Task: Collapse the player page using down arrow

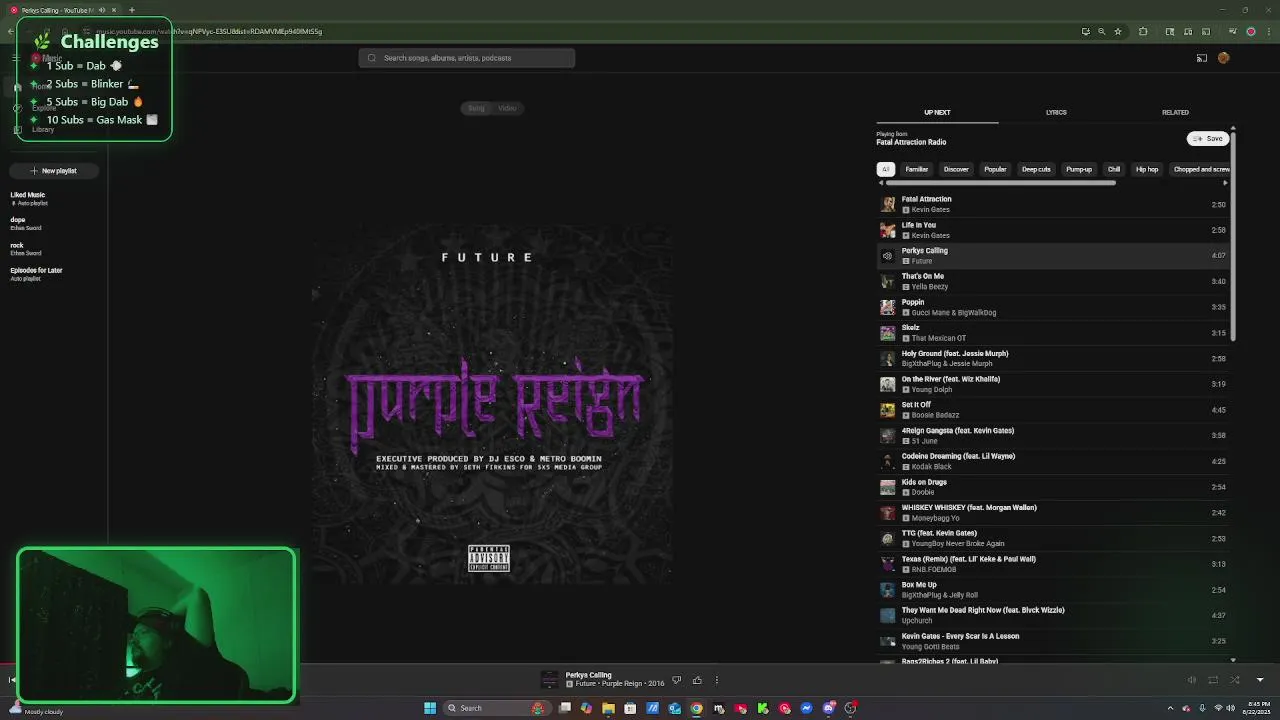Action: click(x=1259, y=680)
